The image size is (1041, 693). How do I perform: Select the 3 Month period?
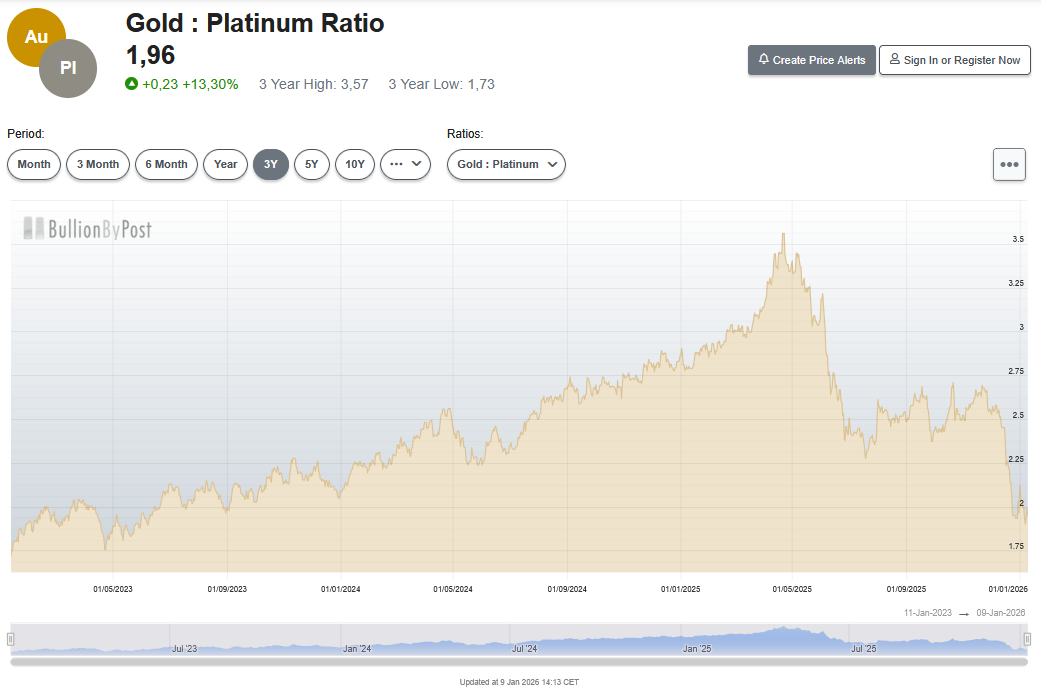[x=98, y=164]
